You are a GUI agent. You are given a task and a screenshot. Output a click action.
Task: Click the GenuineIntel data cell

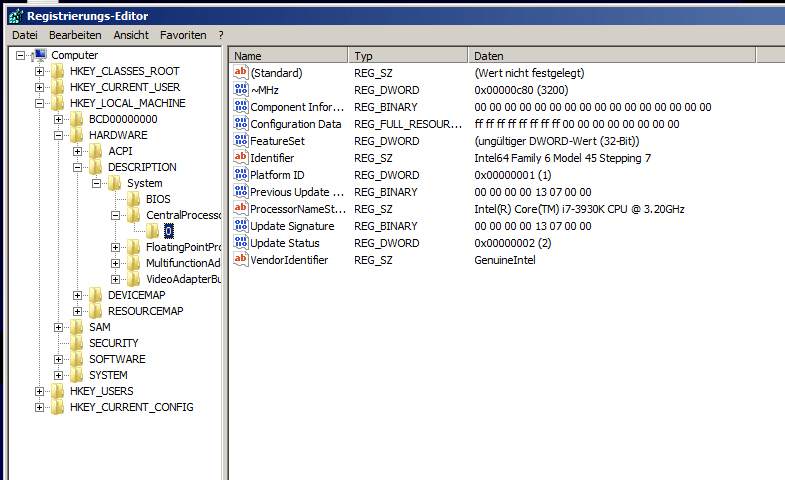(505, 260)
